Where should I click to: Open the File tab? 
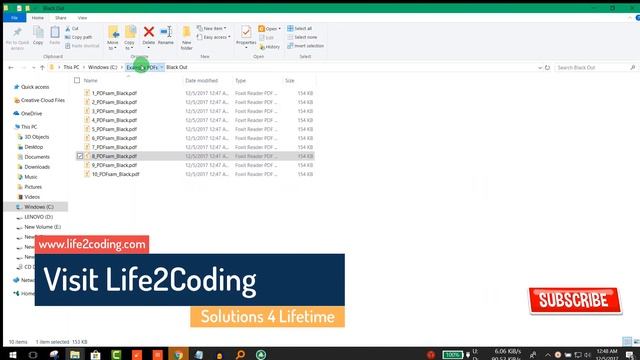click(14, 18)
